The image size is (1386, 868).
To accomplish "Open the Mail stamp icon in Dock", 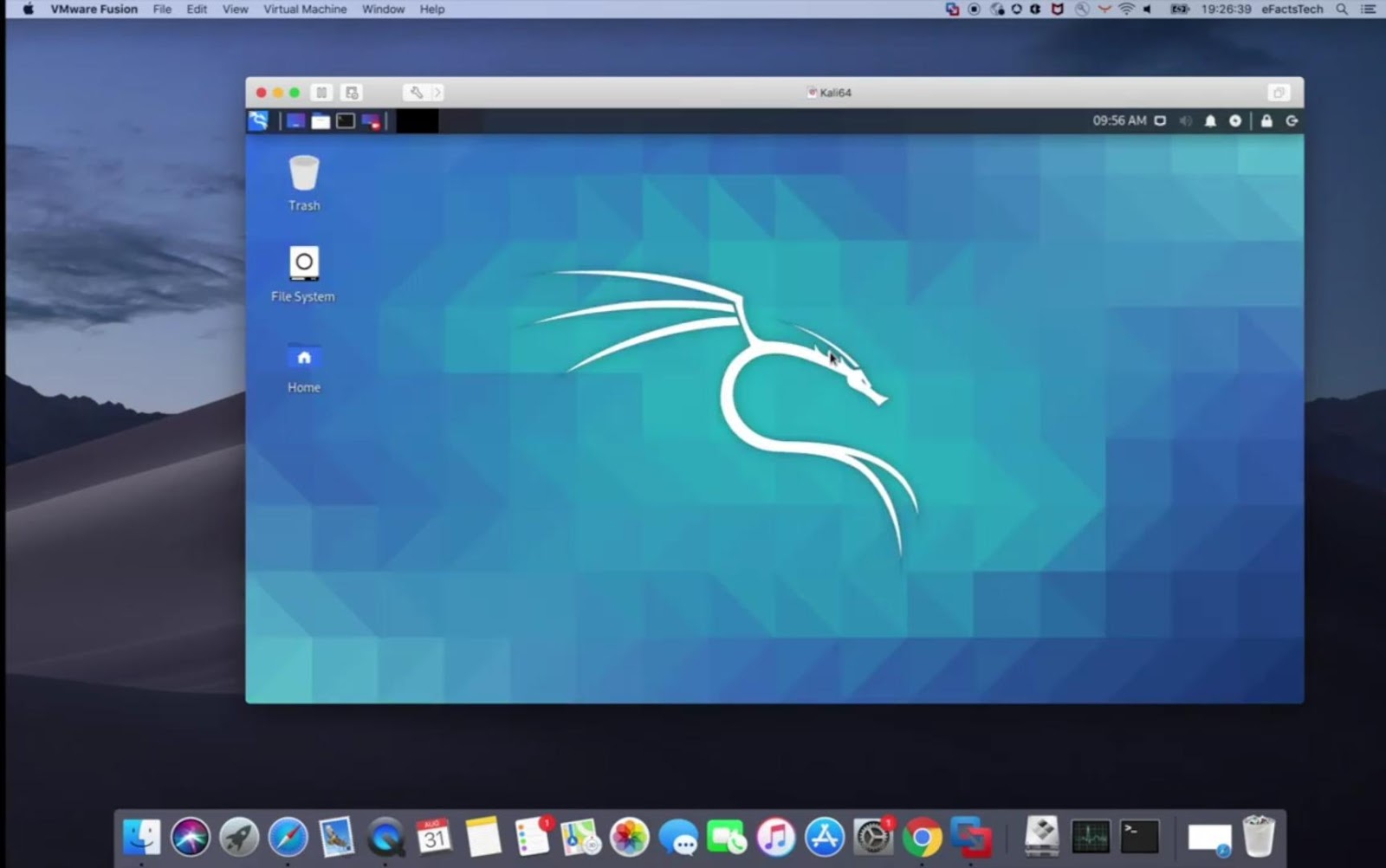I will pyautogui.click(x=336, y=837).
